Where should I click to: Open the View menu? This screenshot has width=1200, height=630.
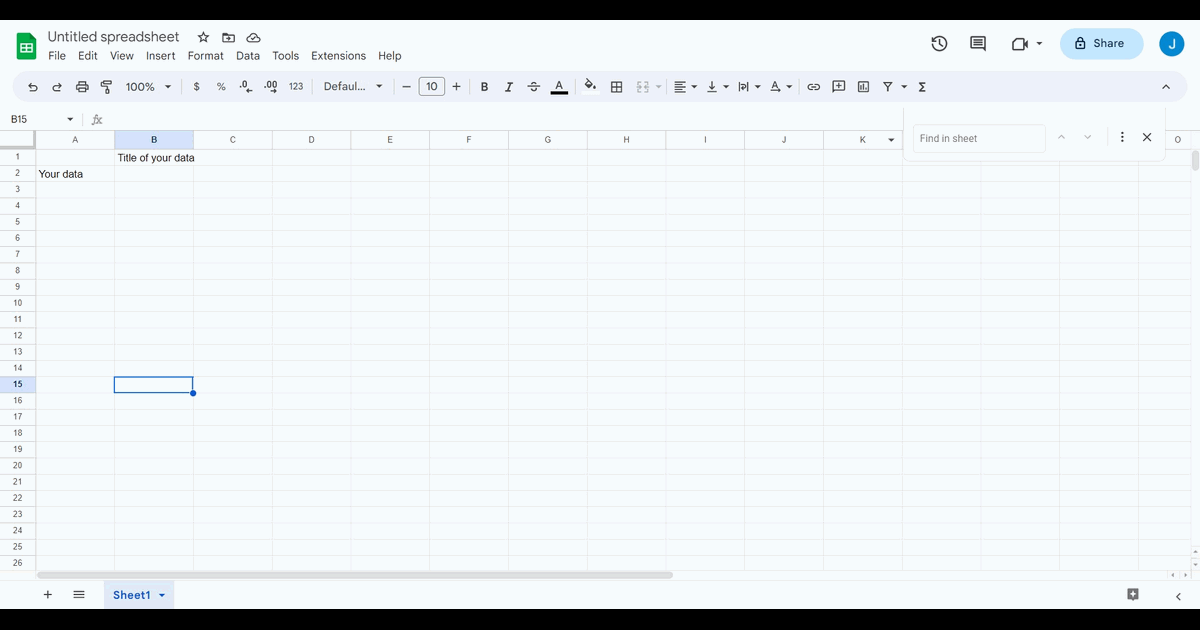pos(122,56)
